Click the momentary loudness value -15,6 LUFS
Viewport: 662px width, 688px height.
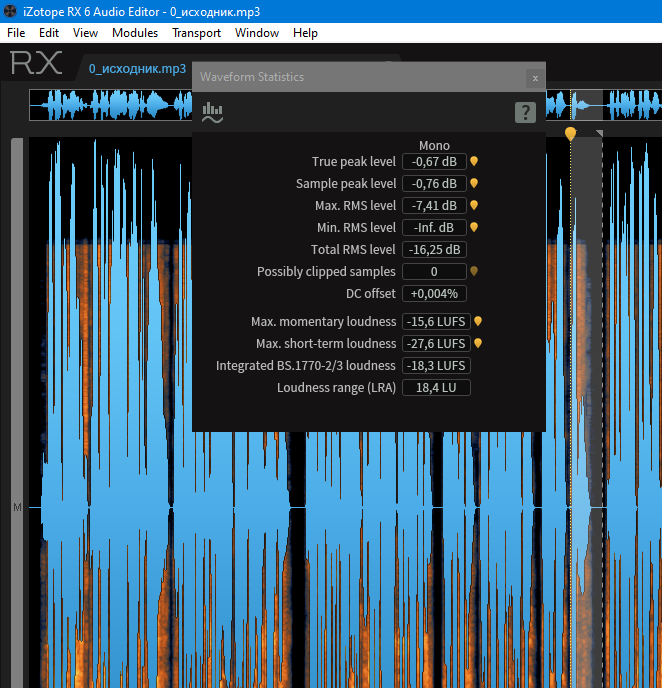point(436,322)
